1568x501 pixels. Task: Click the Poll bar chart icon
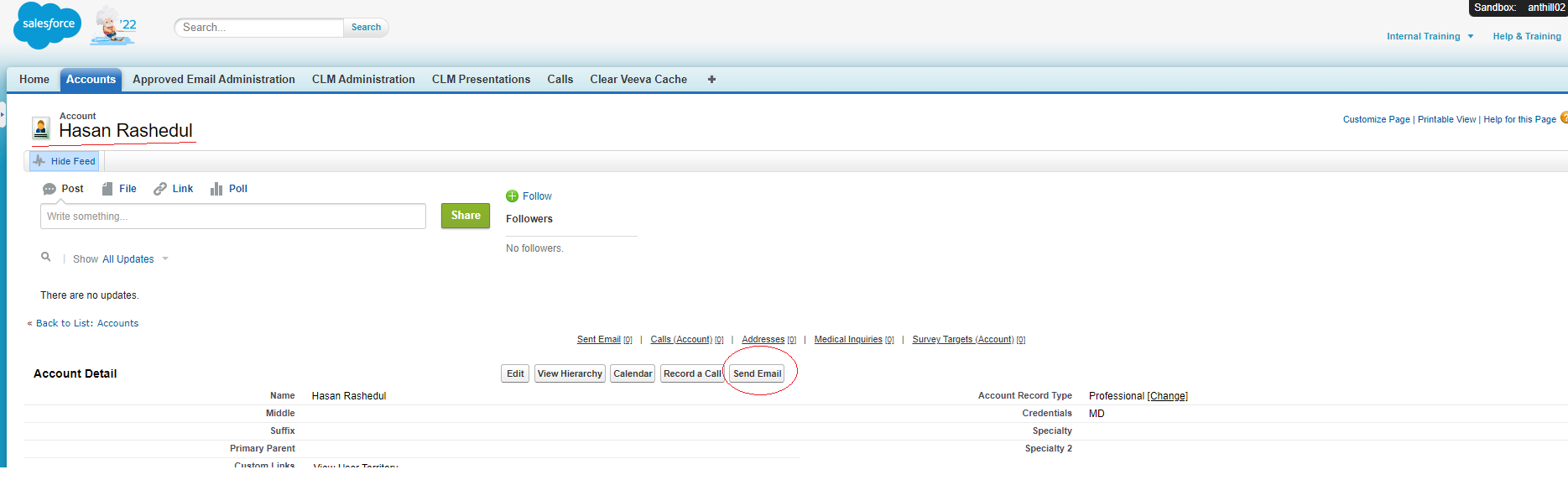point(216,189)
